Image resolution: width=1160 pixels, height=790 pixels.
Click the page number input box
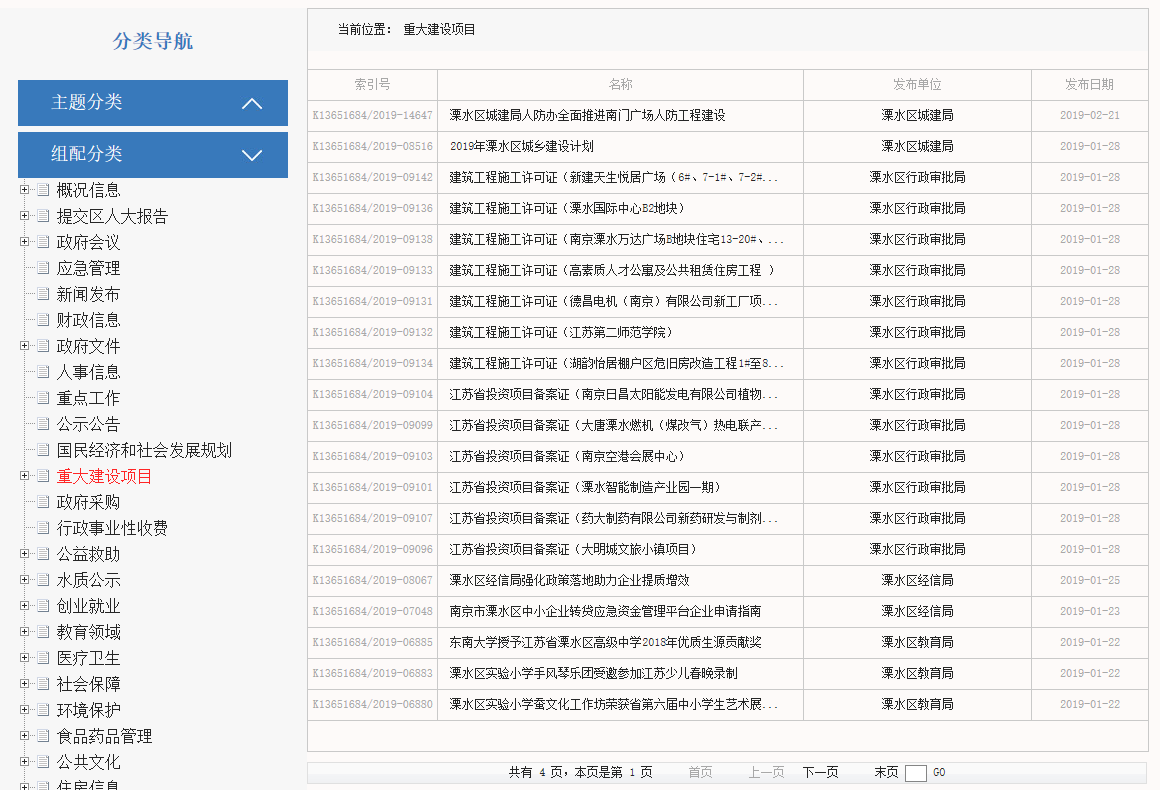tap(916, 773)
